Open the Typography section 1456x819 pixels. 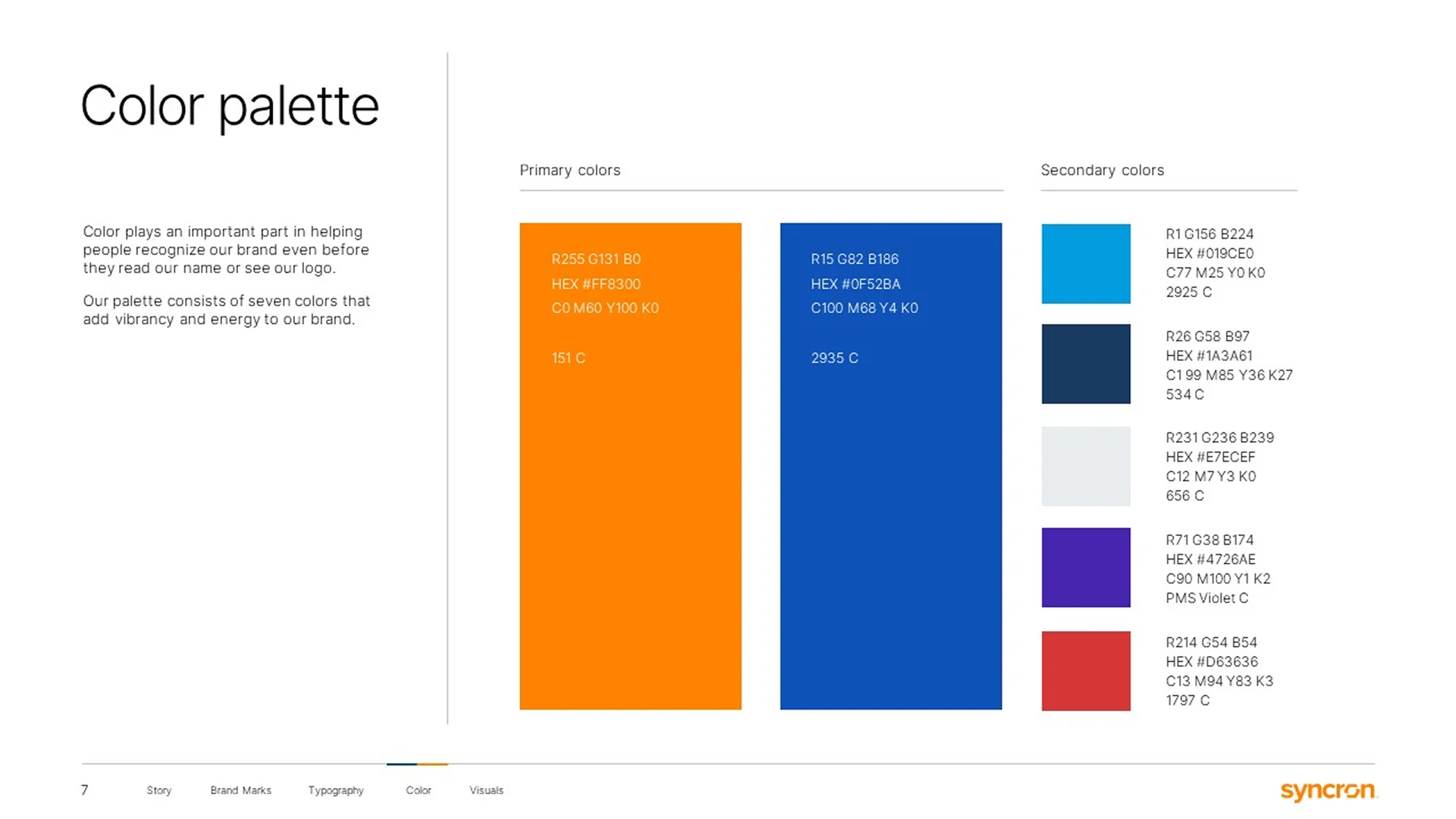(335, 790)
